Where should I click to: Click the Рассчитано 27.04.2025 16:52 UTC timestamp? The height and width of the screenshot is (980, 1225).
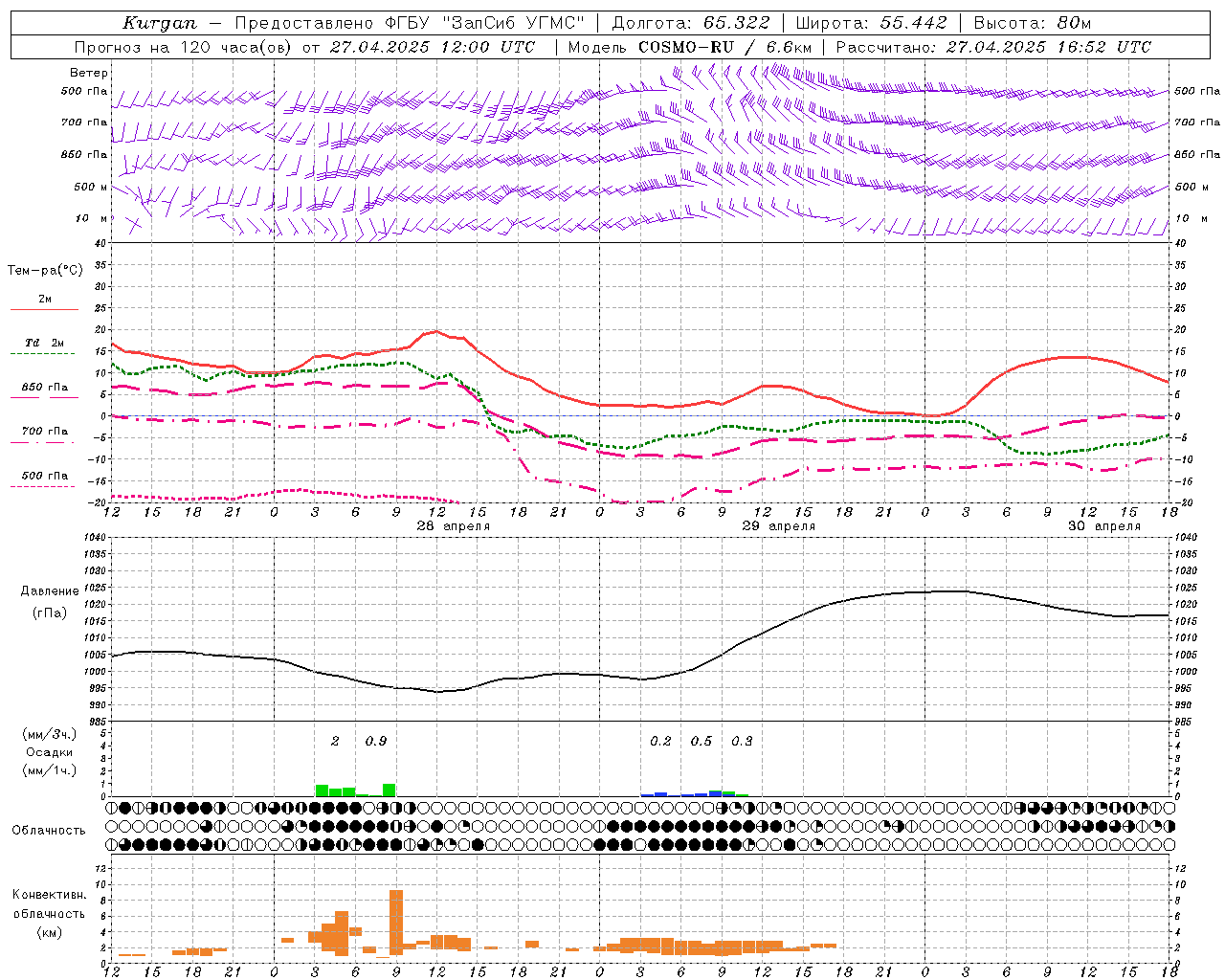point(993,47)
